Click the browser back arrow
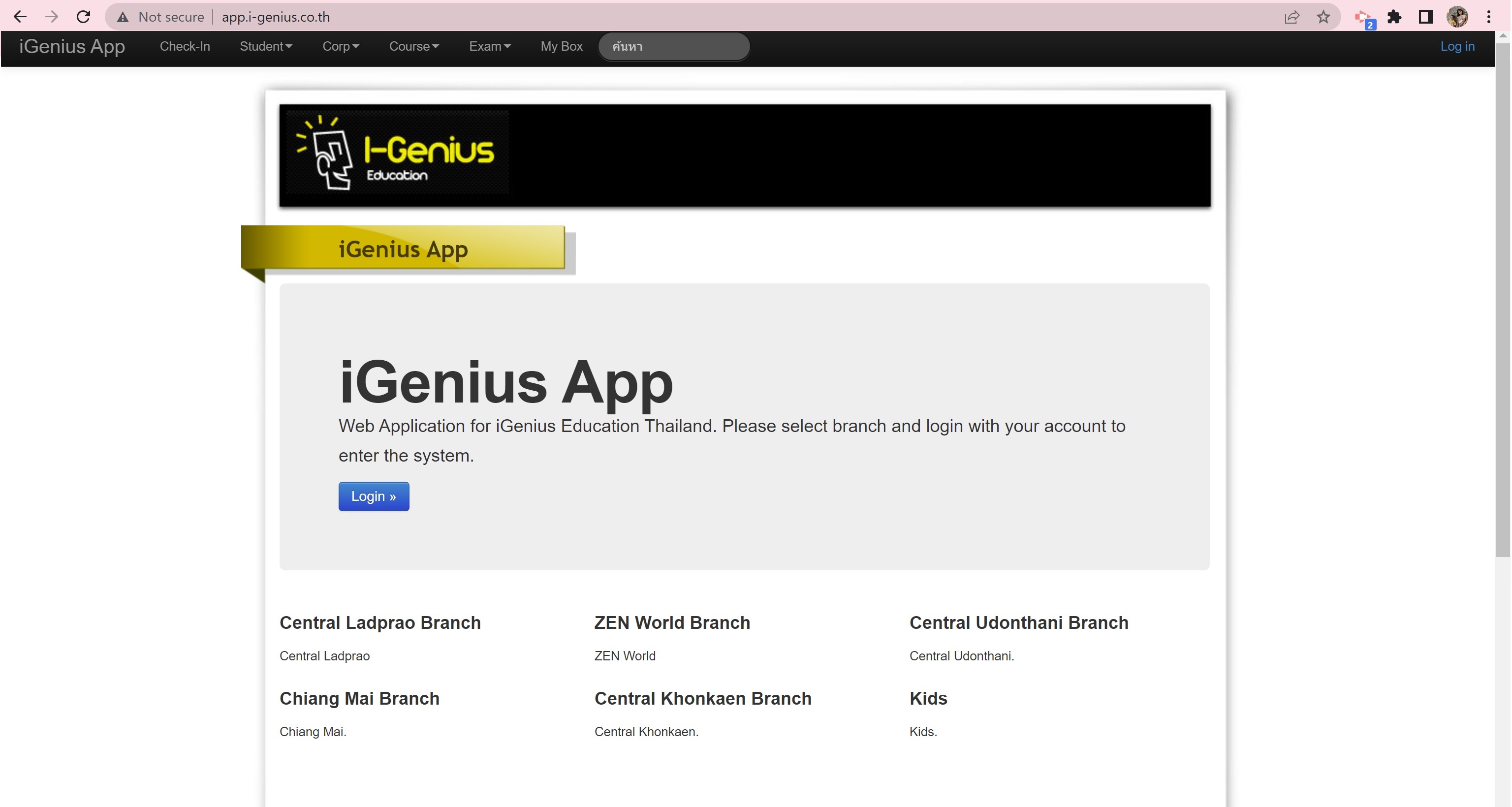This screenshot has width=1512, height=807. pos(20,17)
